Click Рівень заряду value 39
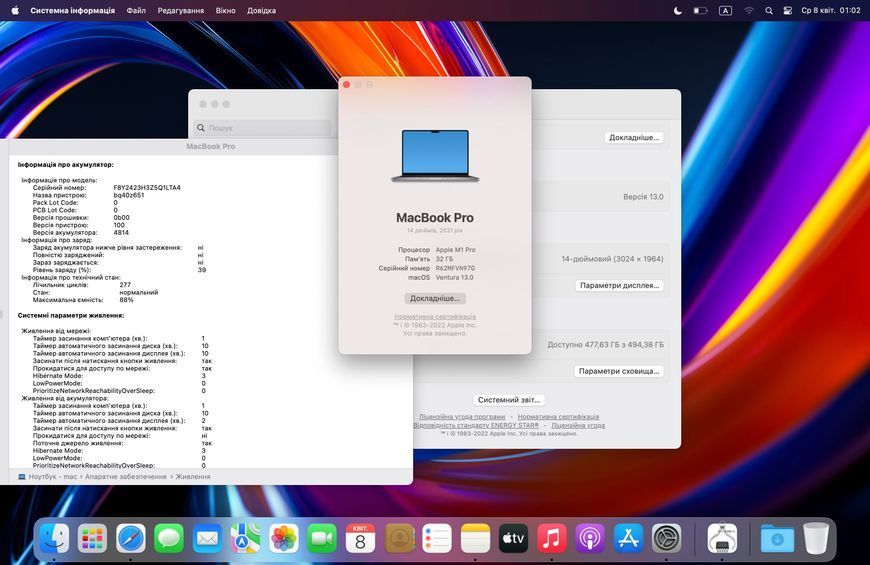 tap(202, 270)
